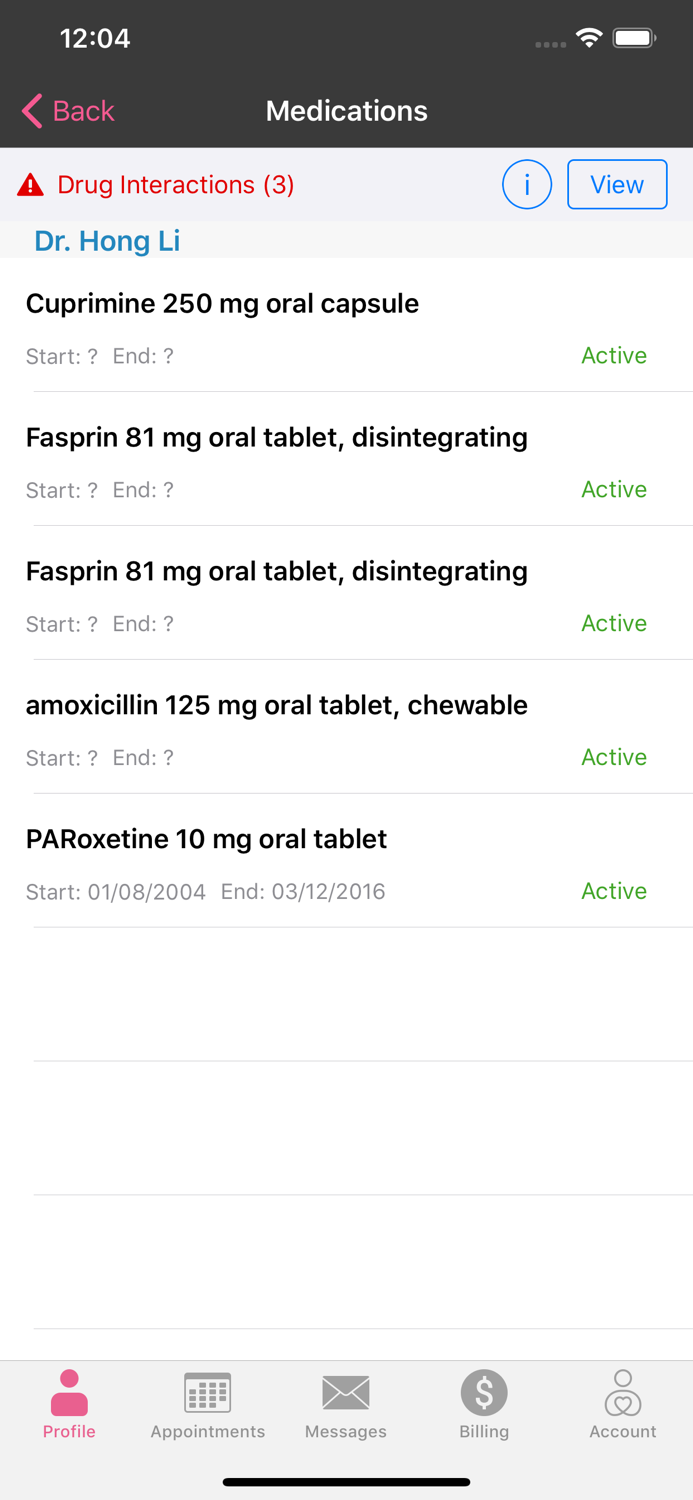Open Cuprimine 250 mg oral capsule entry
This screenshot has width=693, height=1500.
click(222, 304)
